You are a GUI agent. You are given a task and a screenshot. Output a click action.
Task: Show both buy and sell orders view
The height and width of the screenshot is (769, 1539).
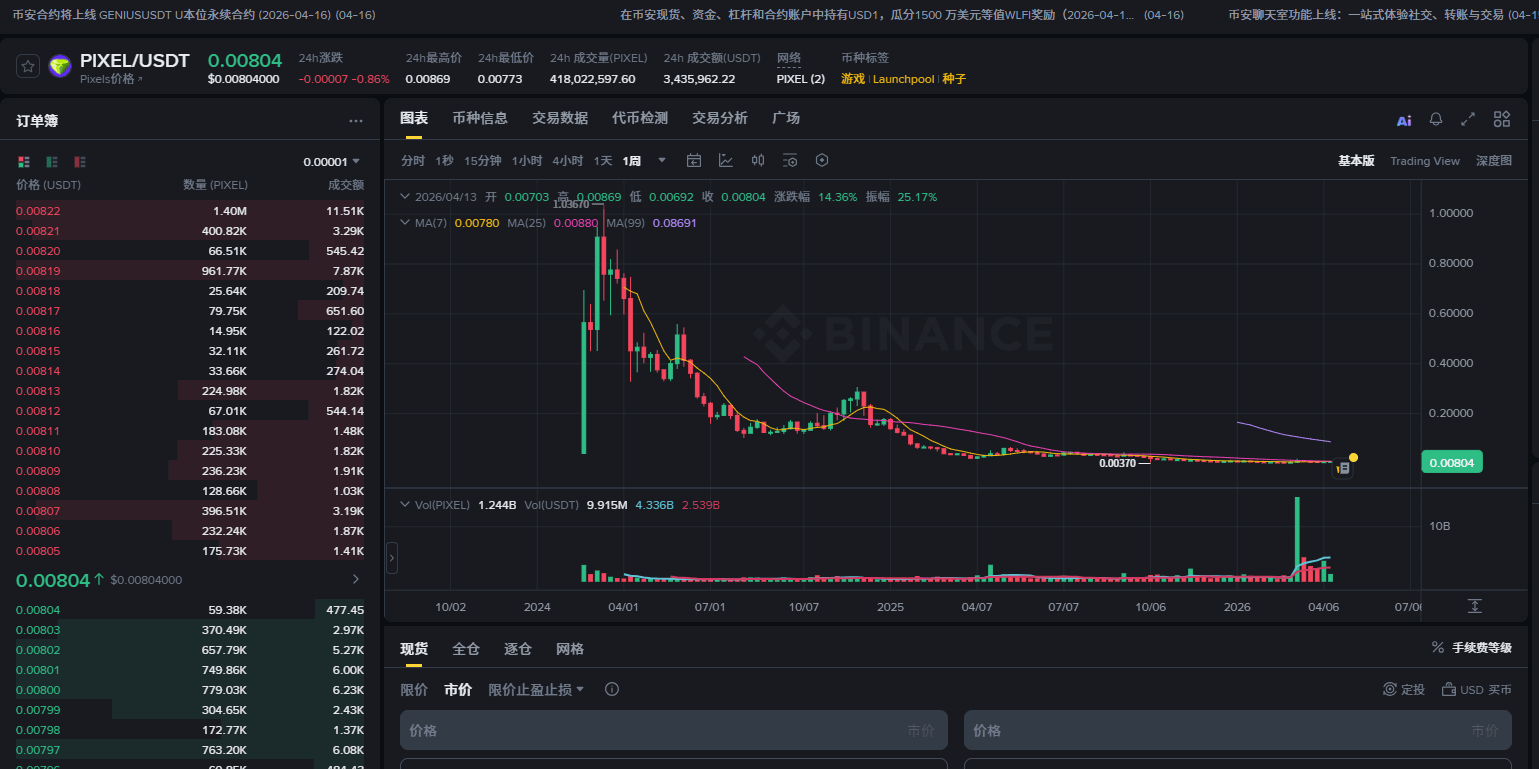coord(24,161)
